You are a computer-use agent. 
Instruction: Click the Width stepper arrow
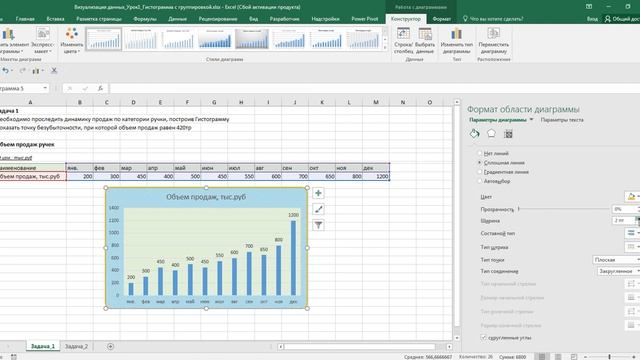tap(637, 220)
